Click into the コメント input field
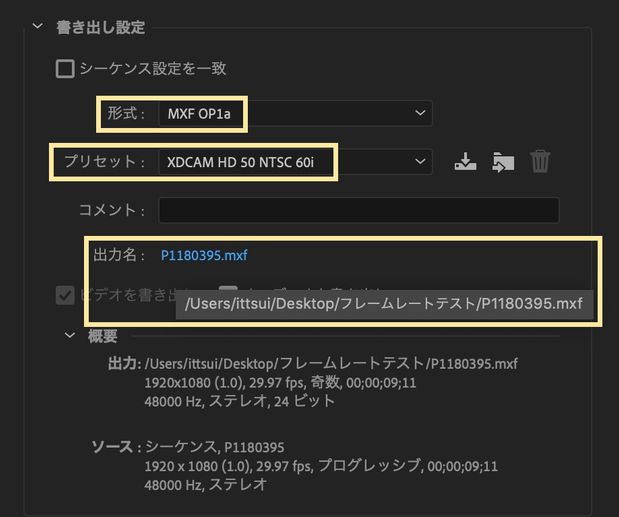Viewport: 619px width, 517px height. pos(359,210)
